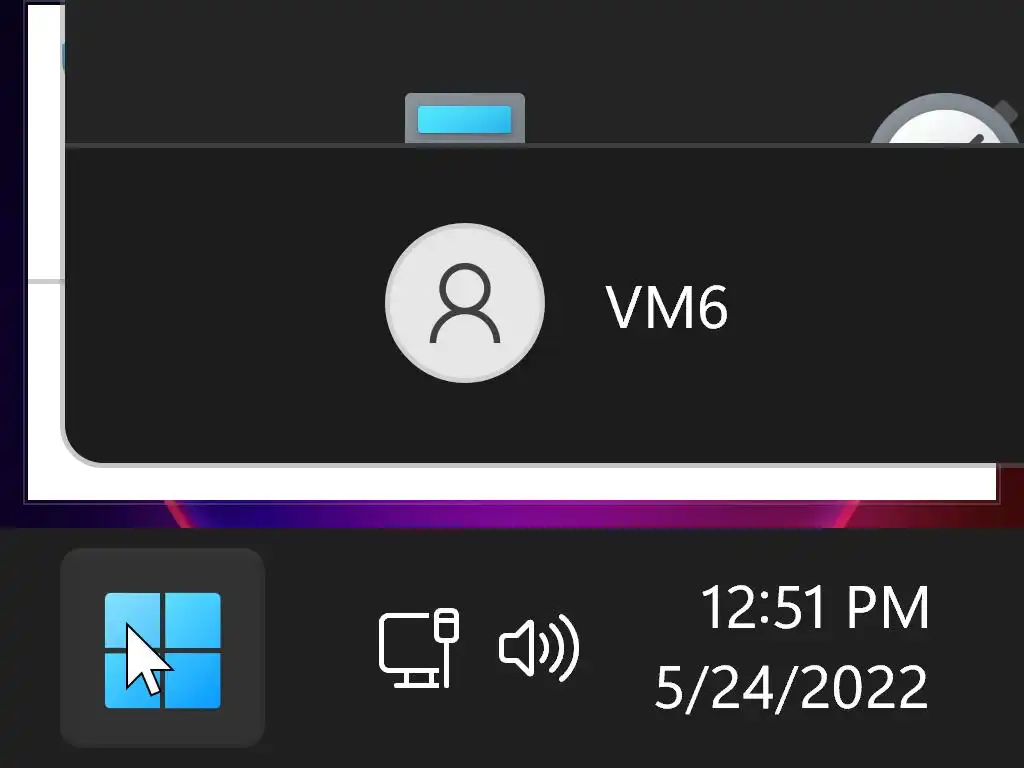
Task: Open the 12:51 PM clock flyout
Action: point(814,608)
